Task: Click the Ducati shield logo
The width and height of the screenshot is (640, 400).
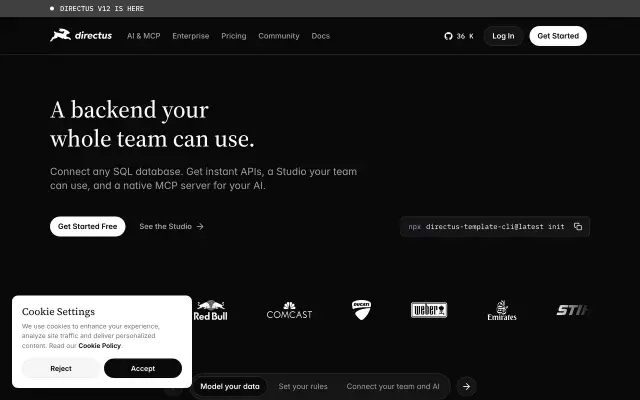Action: 361,310
